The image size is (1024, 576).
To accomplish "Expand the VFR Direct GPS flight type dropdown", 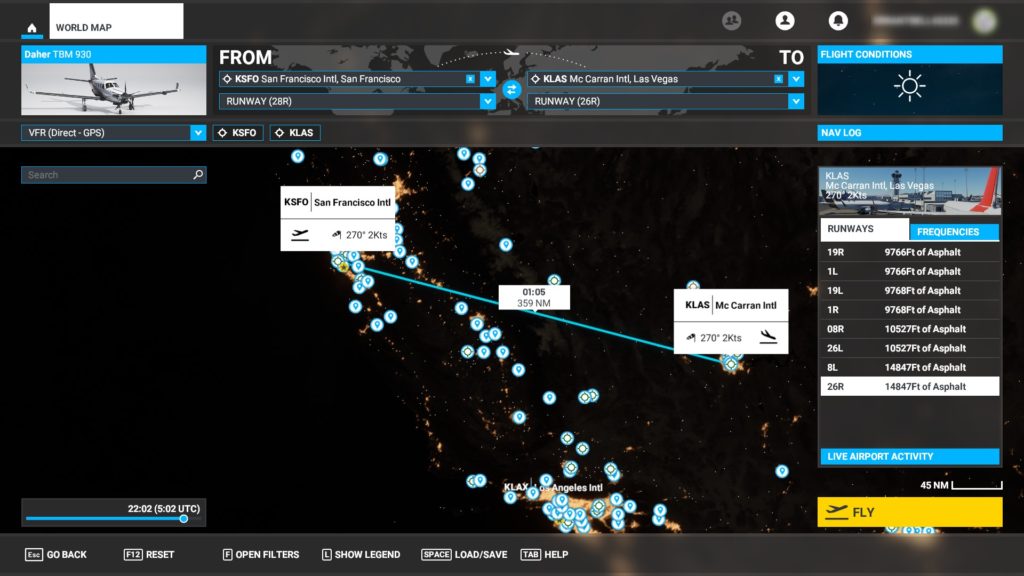I will click(x=198, y=133).
